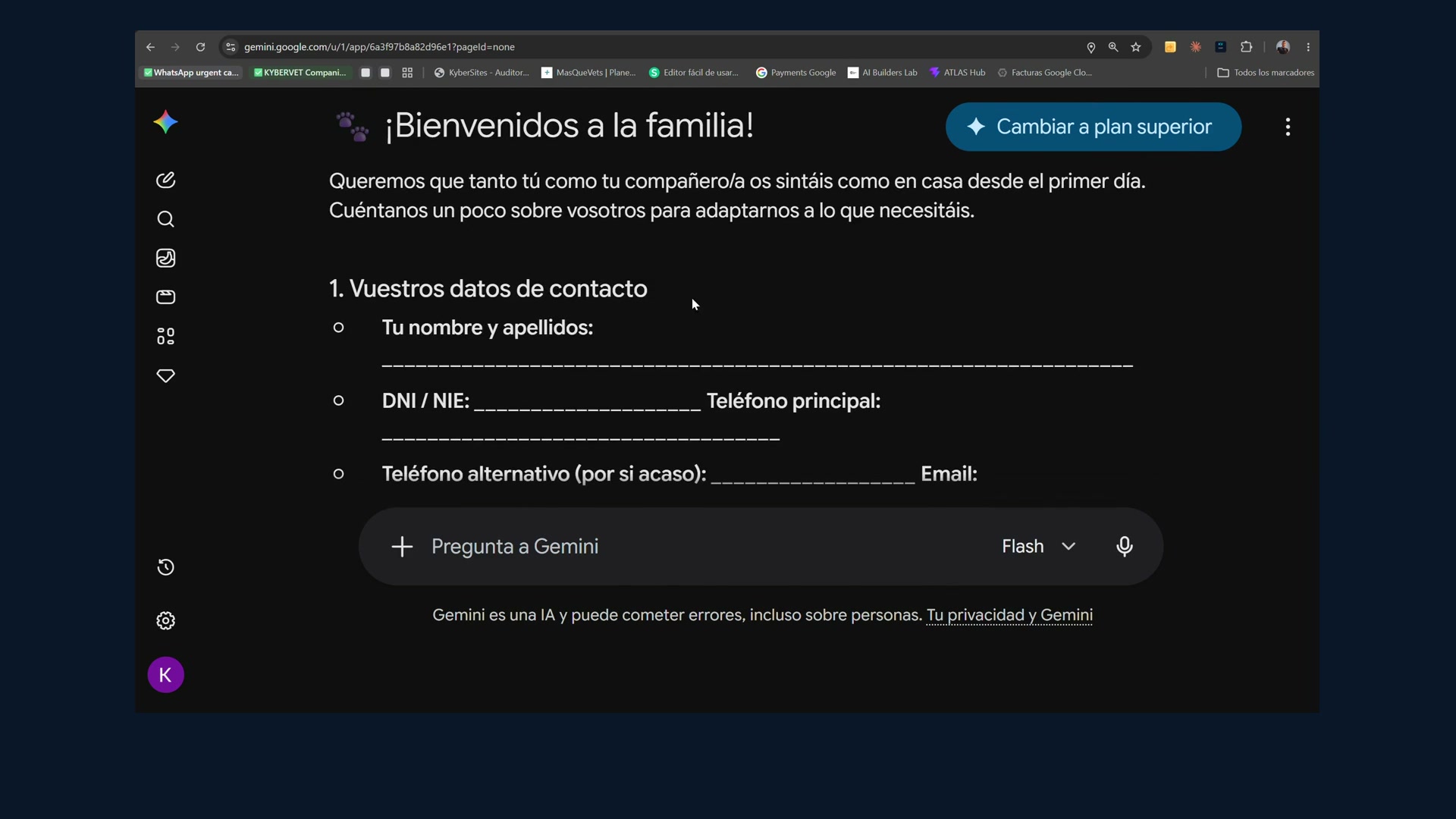Open the sticker-style image icon in sidebar
Screen dimensions: 1456x819
point(165,258)
